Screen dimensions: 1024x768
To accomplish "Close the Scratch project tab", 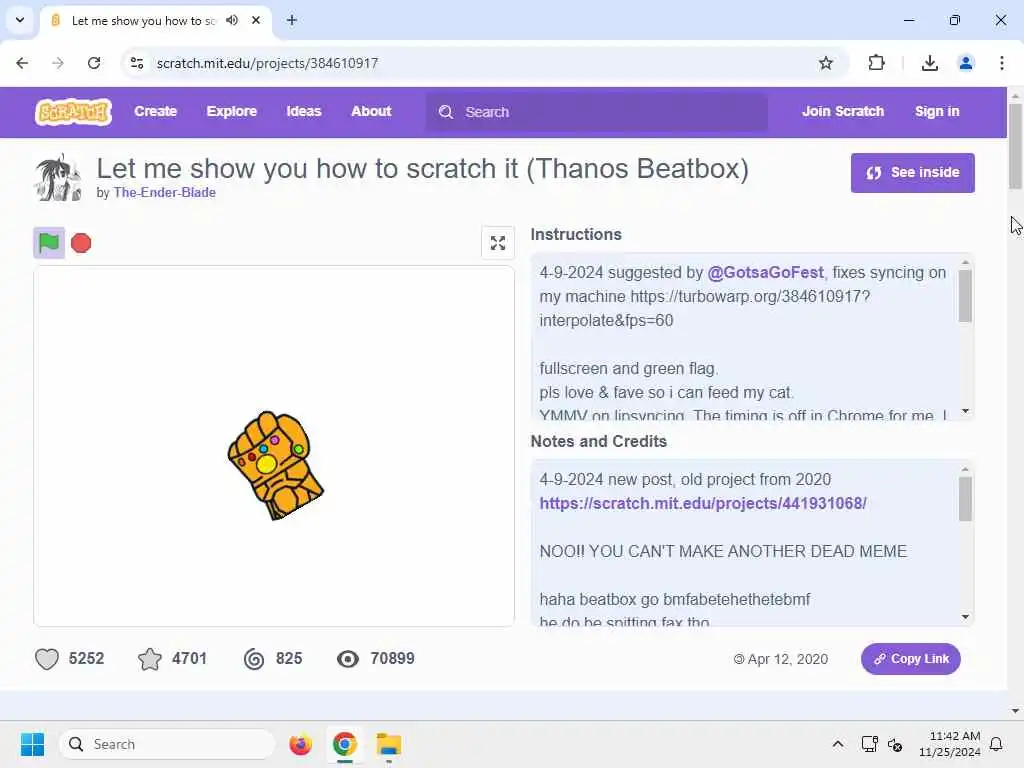I will point(256,20).
